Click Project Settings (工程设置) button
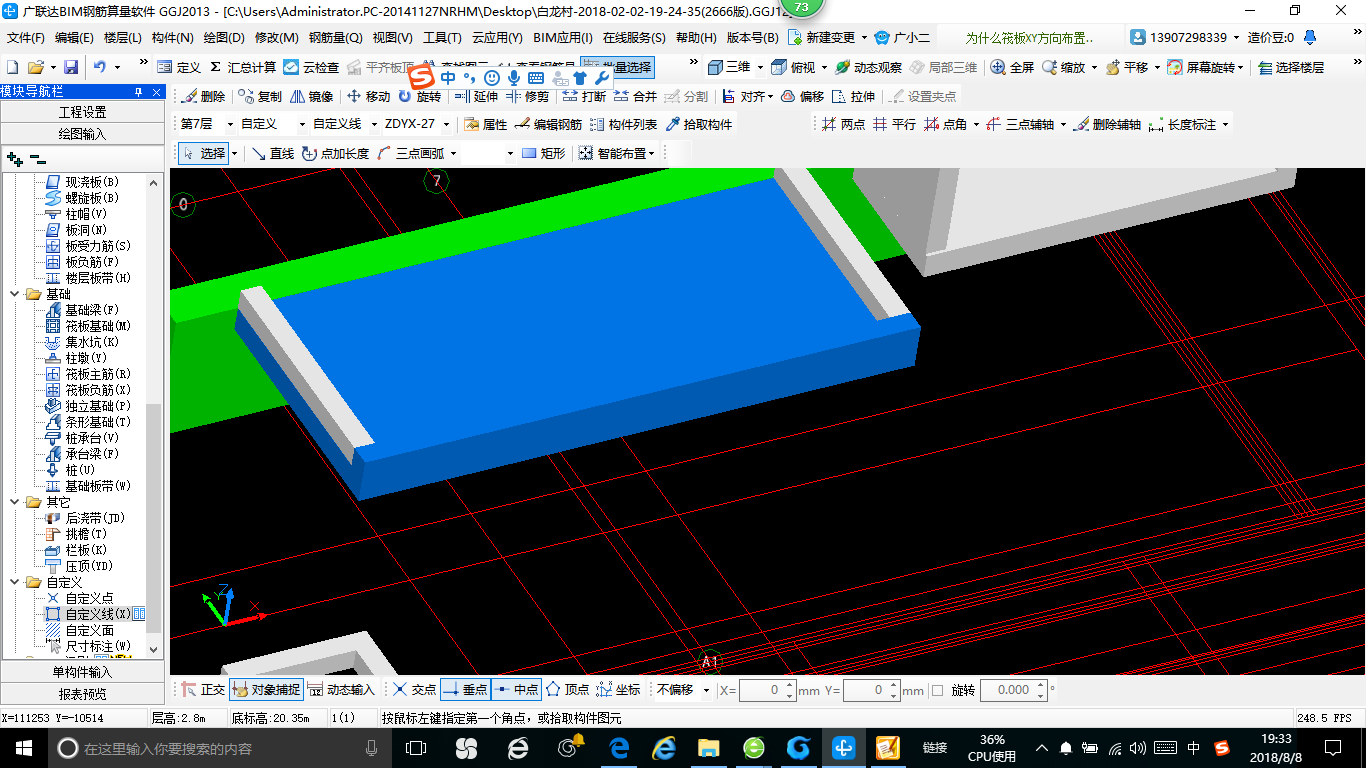 pos(82,112)
